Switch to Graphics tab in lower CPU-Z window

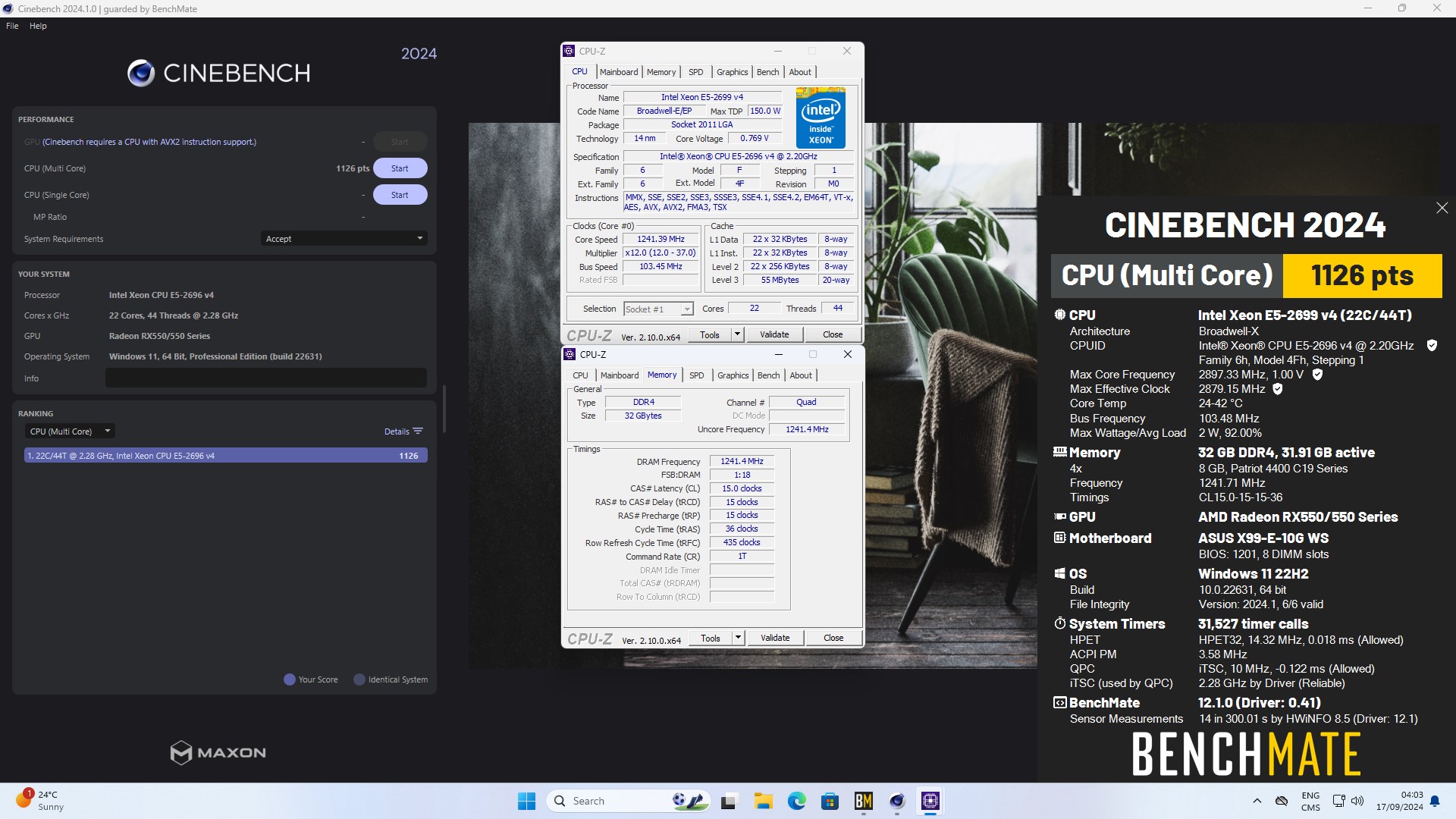click(733, 375)
